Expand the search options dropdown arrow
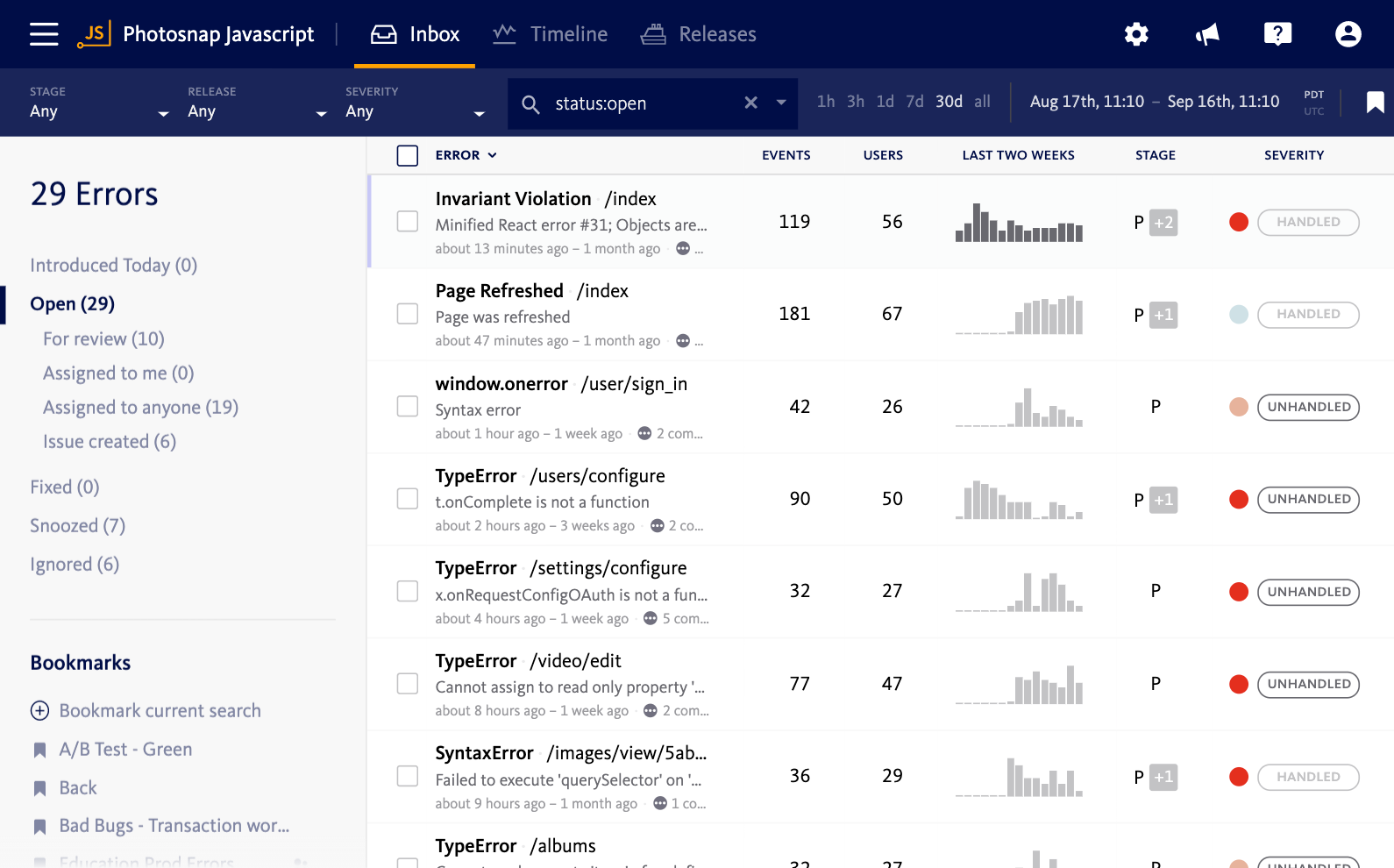Image resolution: width=1394 pixels, height=868 pixels. click(781, 103)
